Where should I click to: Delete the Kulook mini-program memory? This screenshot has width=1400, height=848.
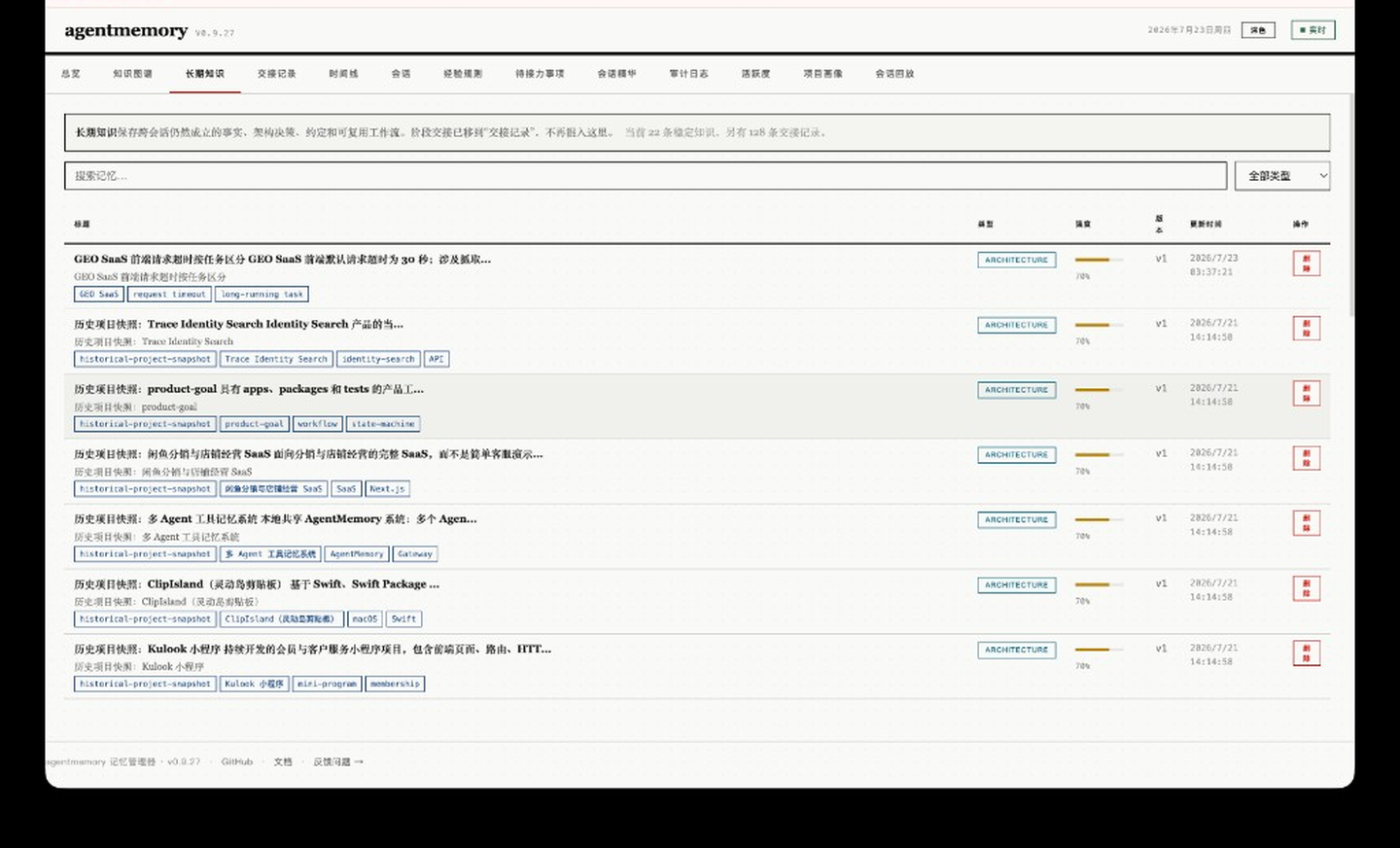point(1306,653)
